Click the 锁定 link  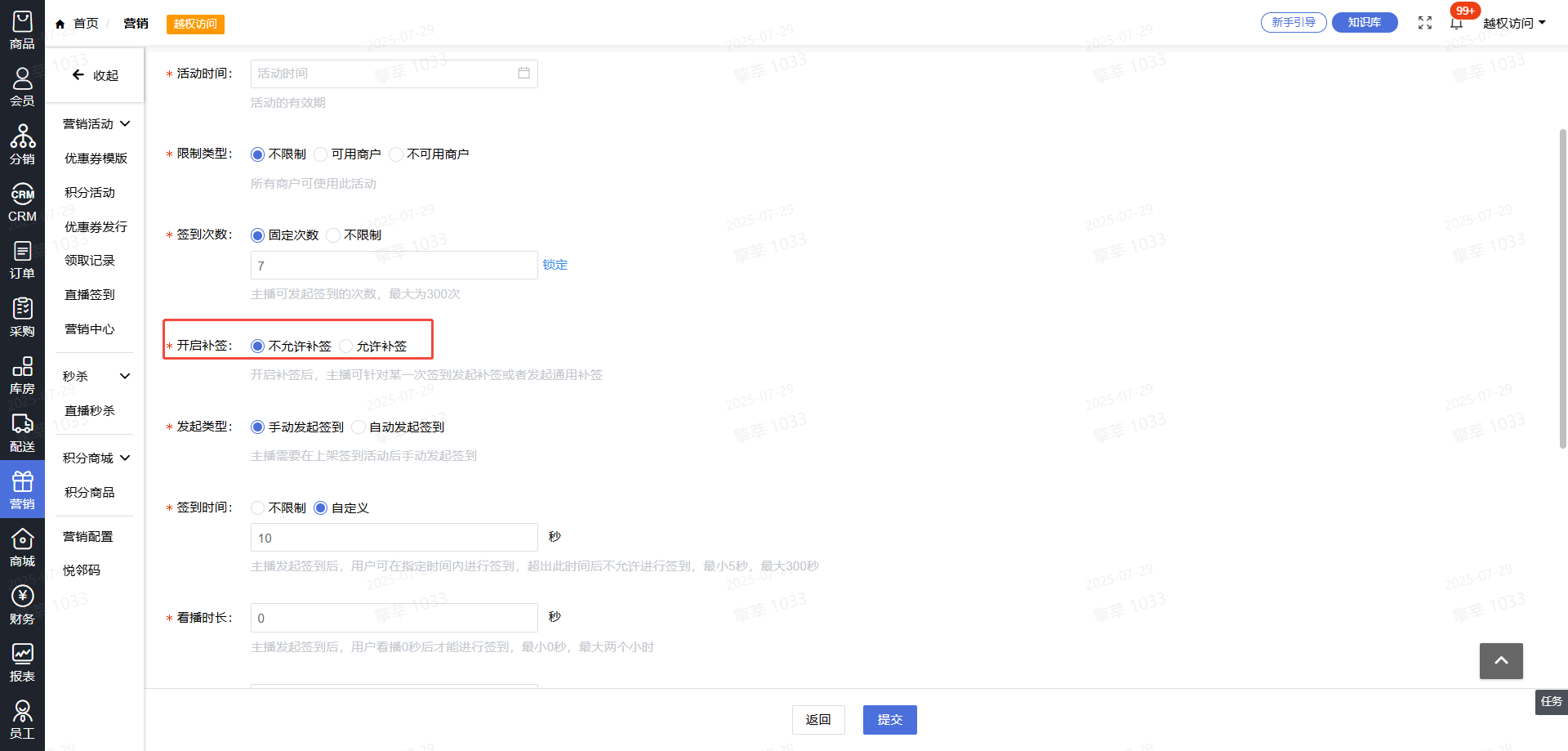(x=555, y=265)
